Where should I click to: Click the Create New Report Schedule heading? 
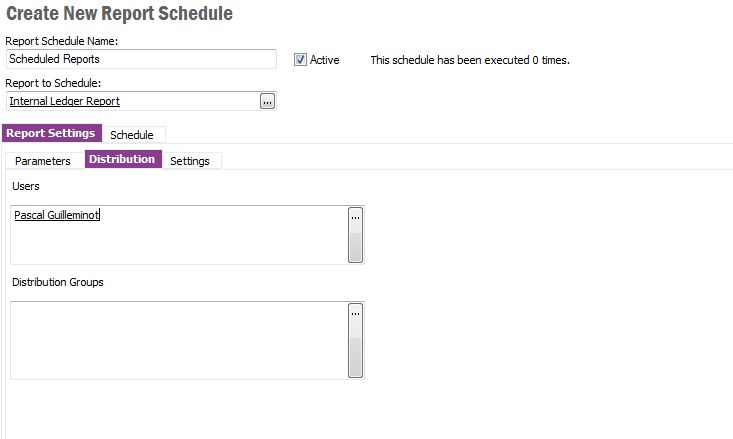coord(120,14)
